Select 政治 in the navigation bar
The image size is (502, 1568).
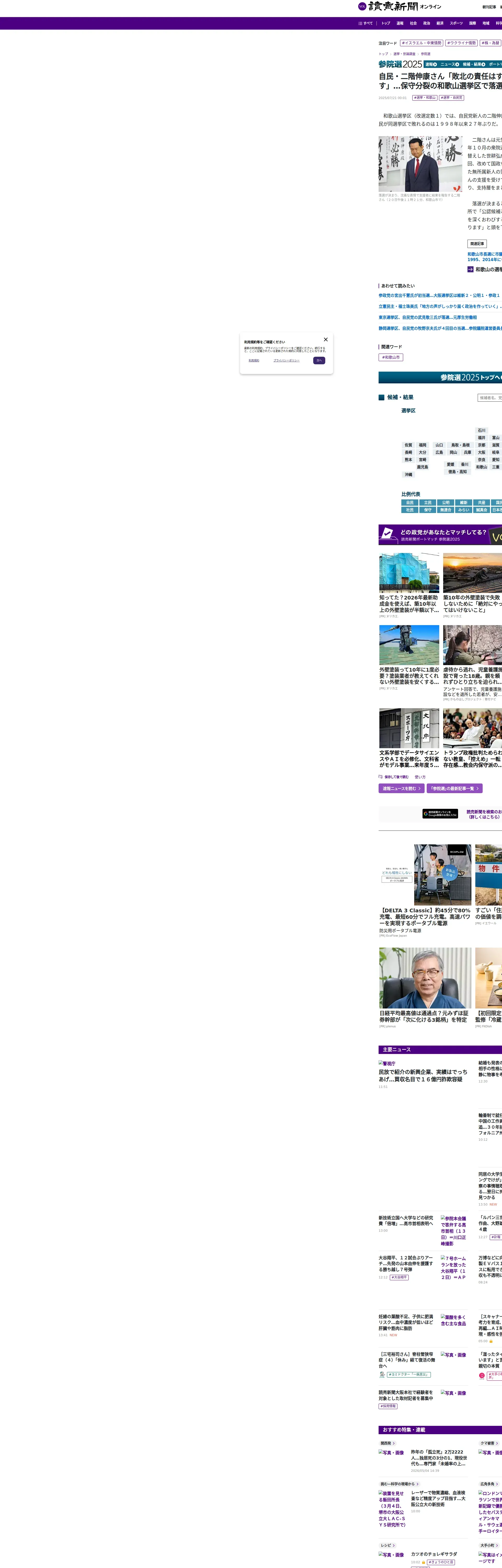click(426, 23)
